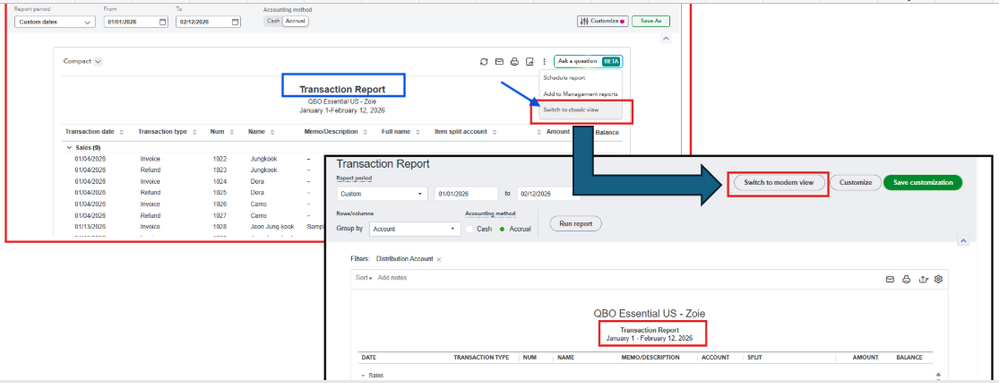Open the Compact density dropdown
Screen dimensions: 999x383
click(x=83, y=61)
